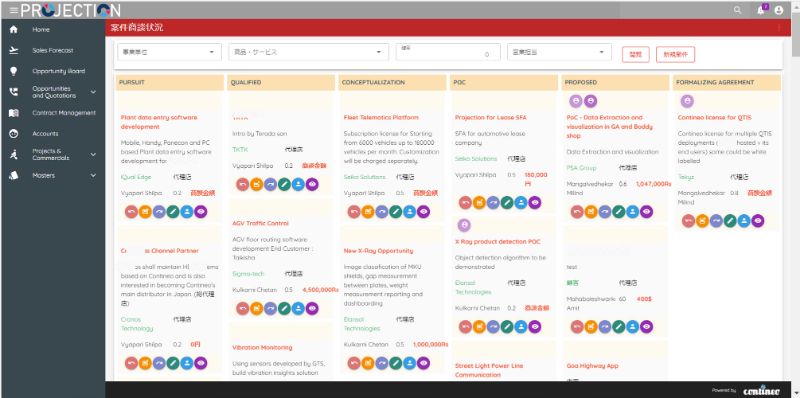Open the iQual Edge account link
The width and height of the screenshot is (800, 398).
136,177
